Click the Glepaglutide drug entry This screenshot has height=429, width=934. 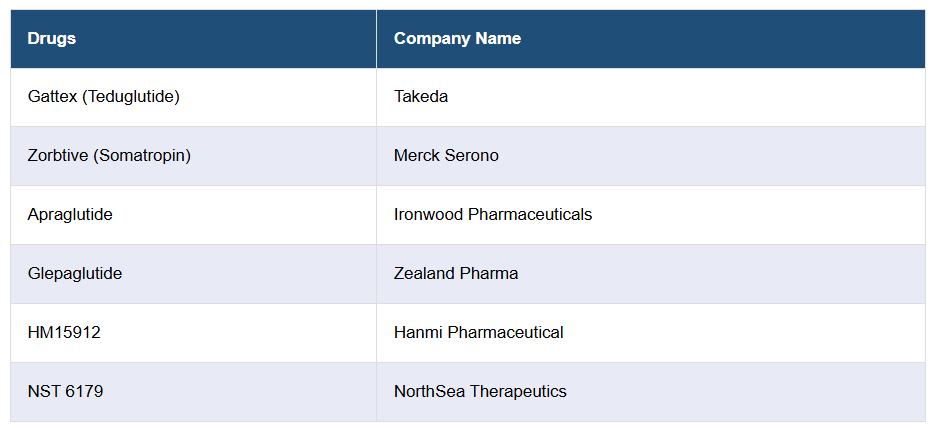pos(75,274)
